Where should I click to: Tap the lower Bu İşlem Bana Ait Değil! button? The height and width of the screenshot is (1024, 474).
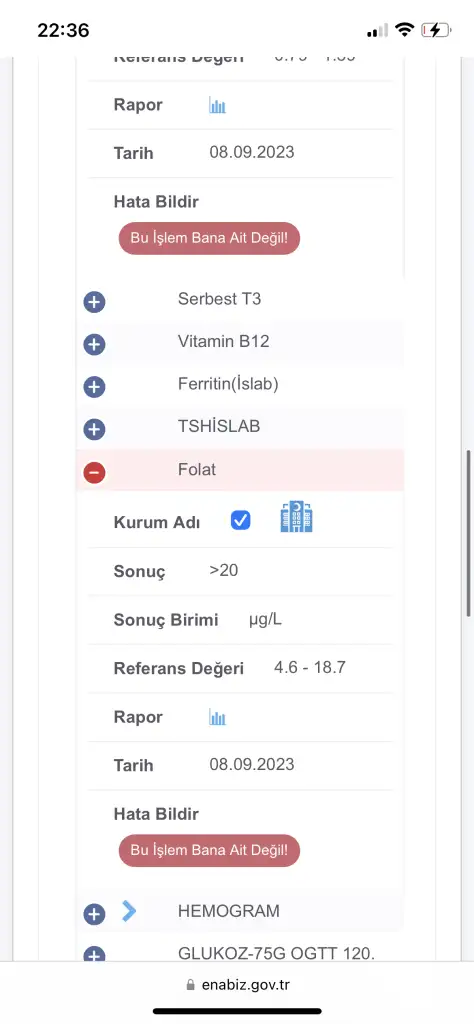click(x=209, y=850)
